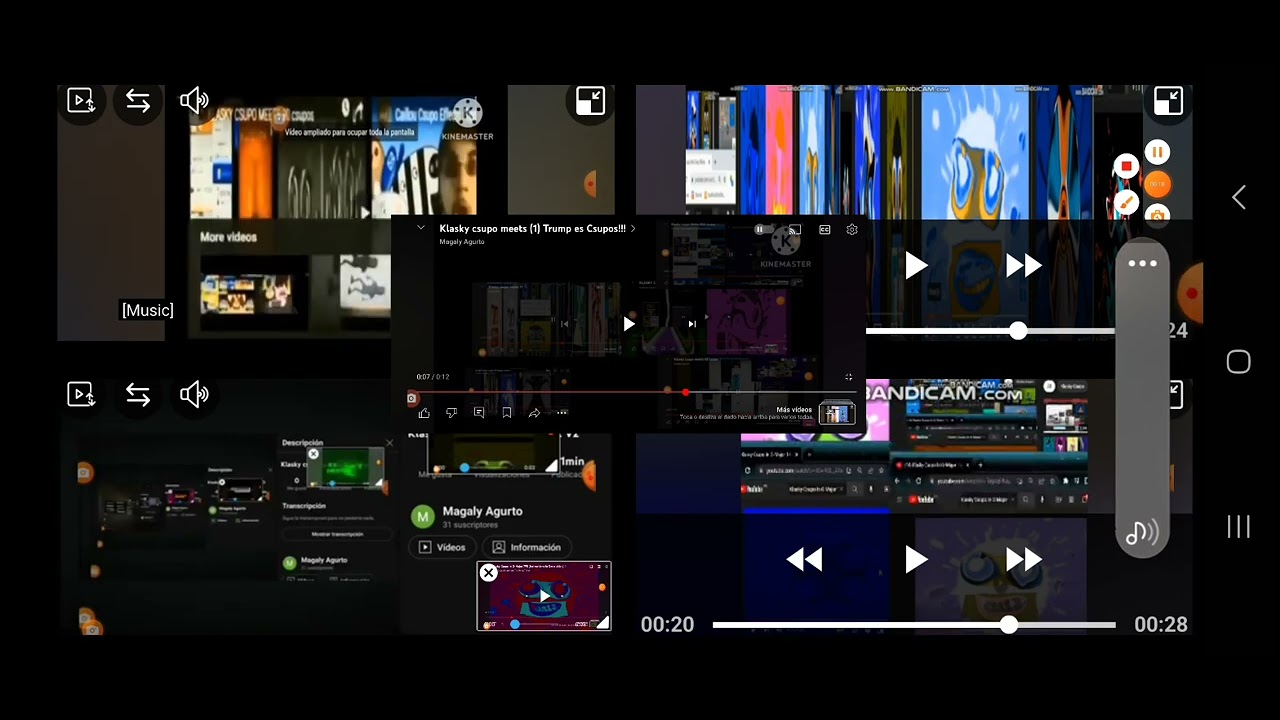Play the video beside the volume panel dots
The image size is (1280, 720).
click(x=916, y=265)
